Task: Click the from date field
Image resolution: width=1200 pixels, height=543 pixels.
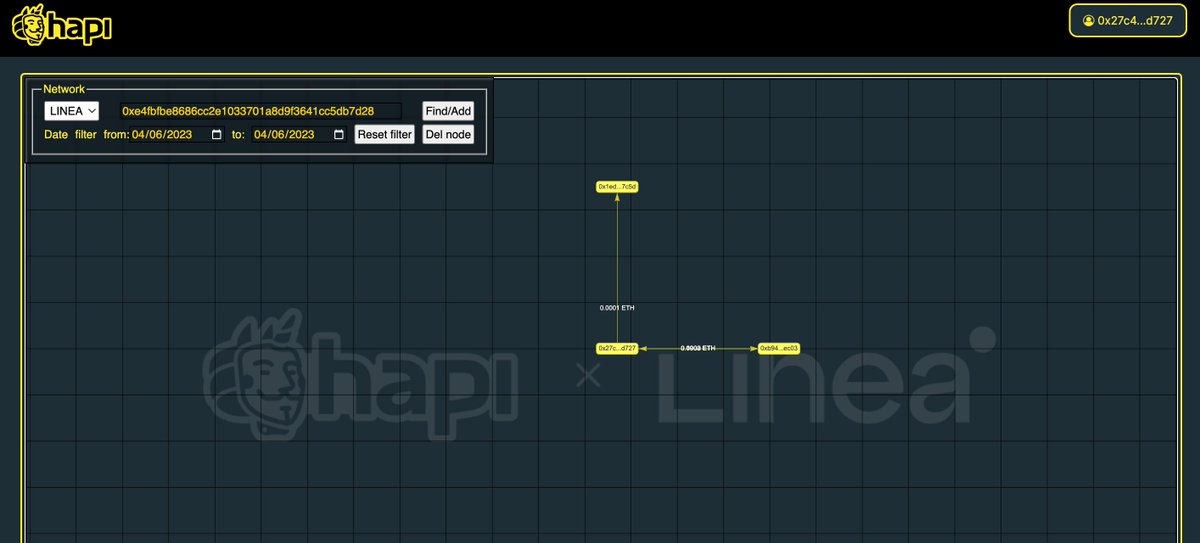Action: (177, 134)
